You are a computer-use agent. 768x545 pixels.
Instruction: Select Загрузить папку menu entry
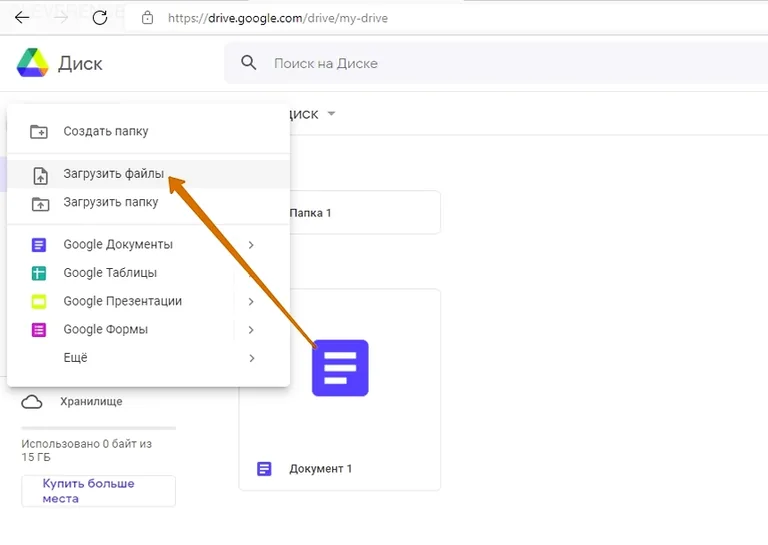coord(148,202)
